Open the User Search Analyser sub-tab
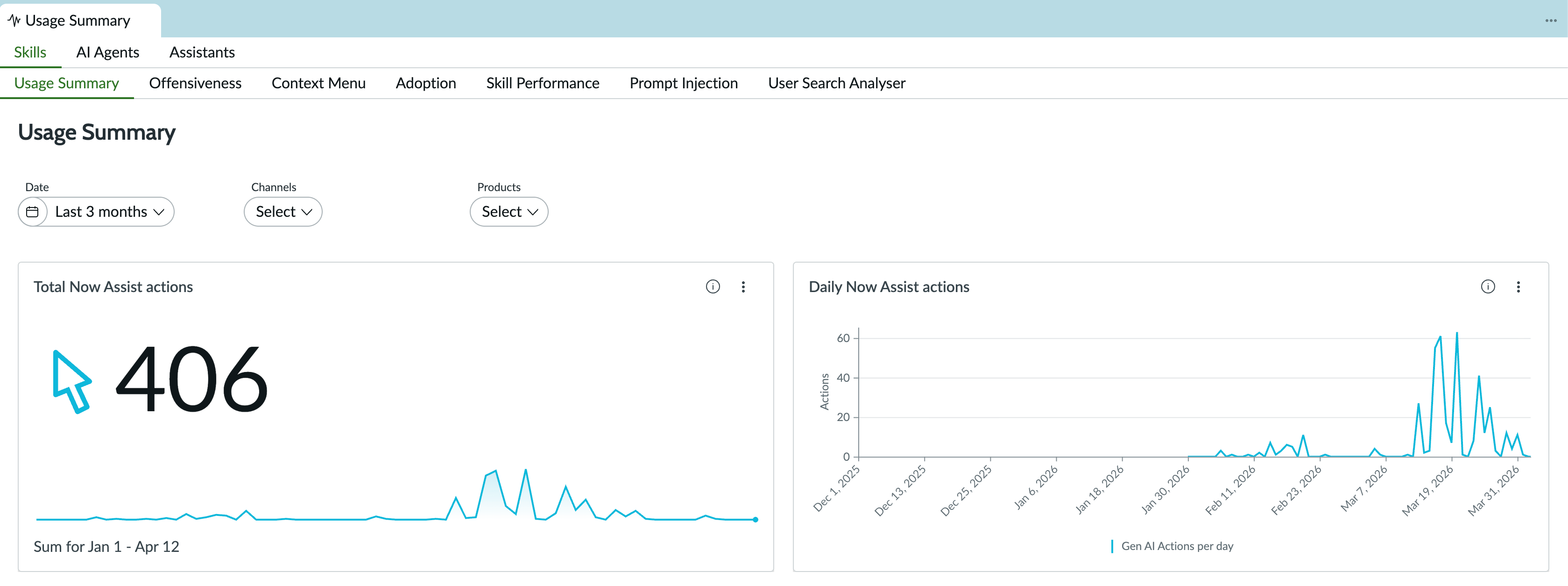1568x586 pixels. (x=836, y=83)
